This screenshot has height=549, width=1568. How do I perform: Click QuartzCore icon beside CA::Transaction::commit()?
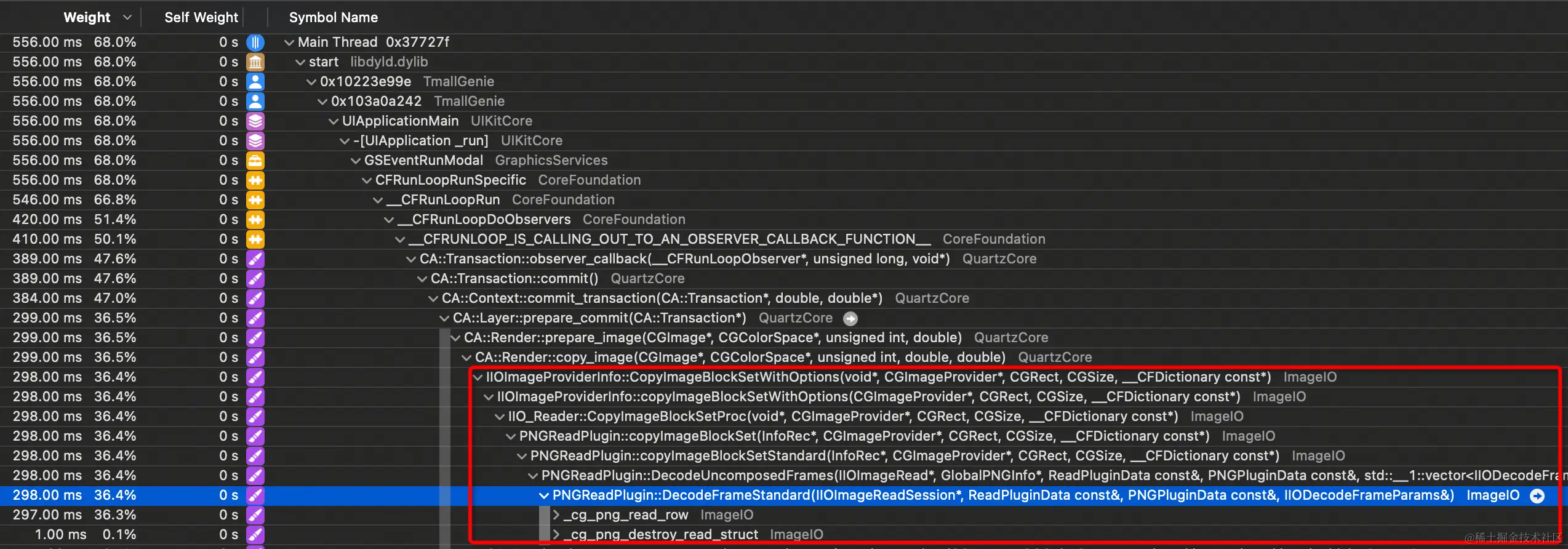pyautogui.click(x=255, y=279)
